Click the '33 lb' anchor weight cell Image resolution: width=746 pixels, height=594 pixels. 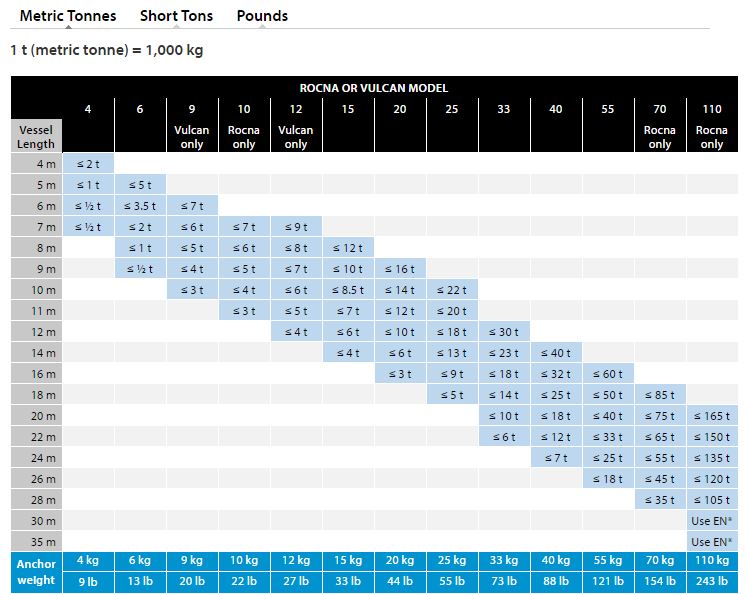(x=348, y=581)
